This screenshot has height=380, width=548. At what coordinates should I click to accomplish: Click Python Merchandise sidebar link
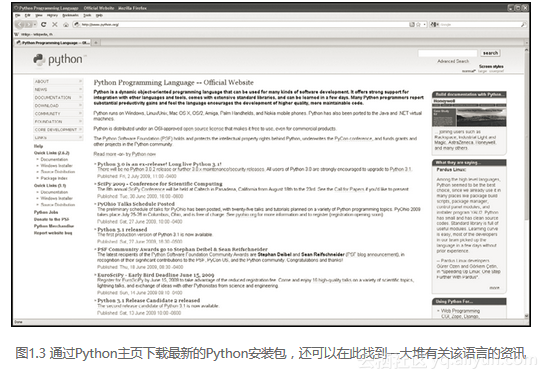tap(54, 226)
